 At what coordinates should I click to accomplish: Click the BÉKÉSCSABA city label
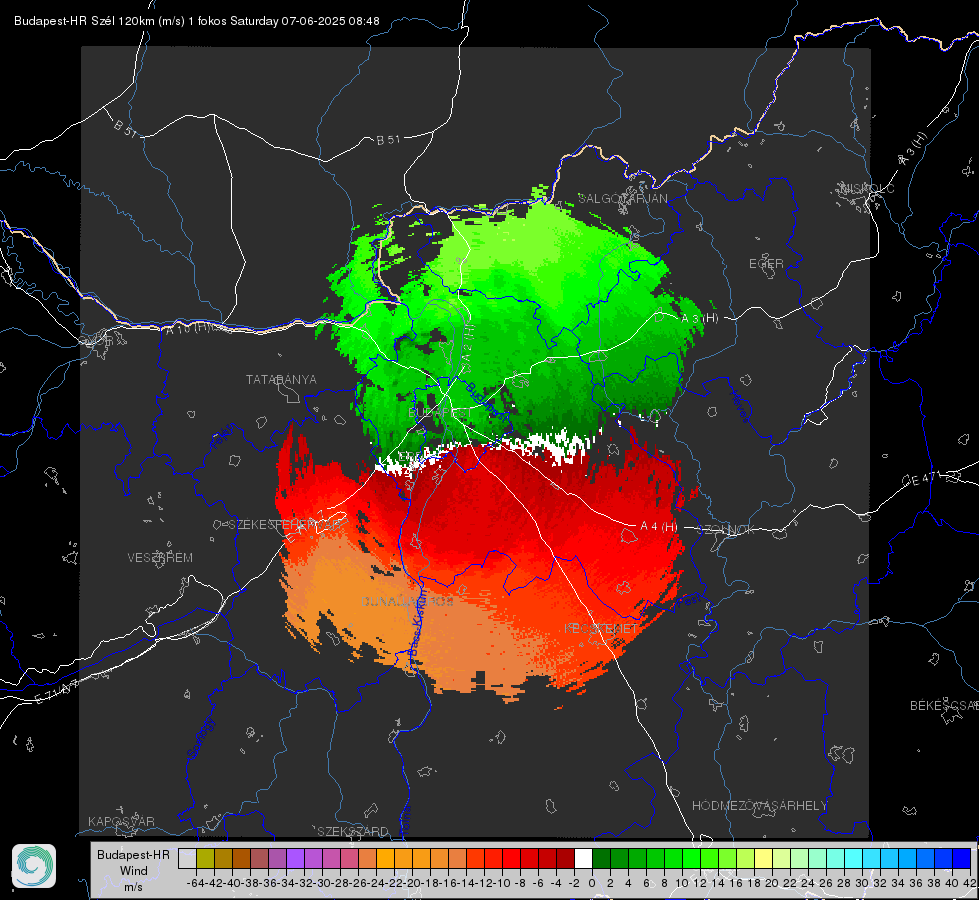(x=944, y=706)
